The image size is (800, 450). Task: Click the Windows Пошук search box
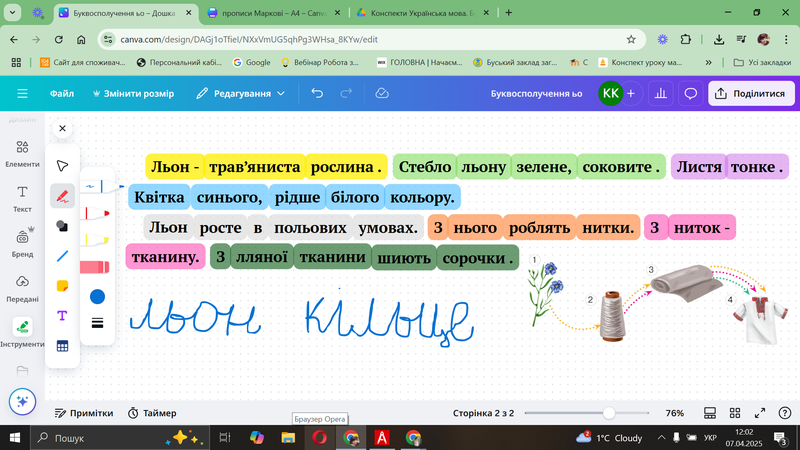tap(120, 438)
